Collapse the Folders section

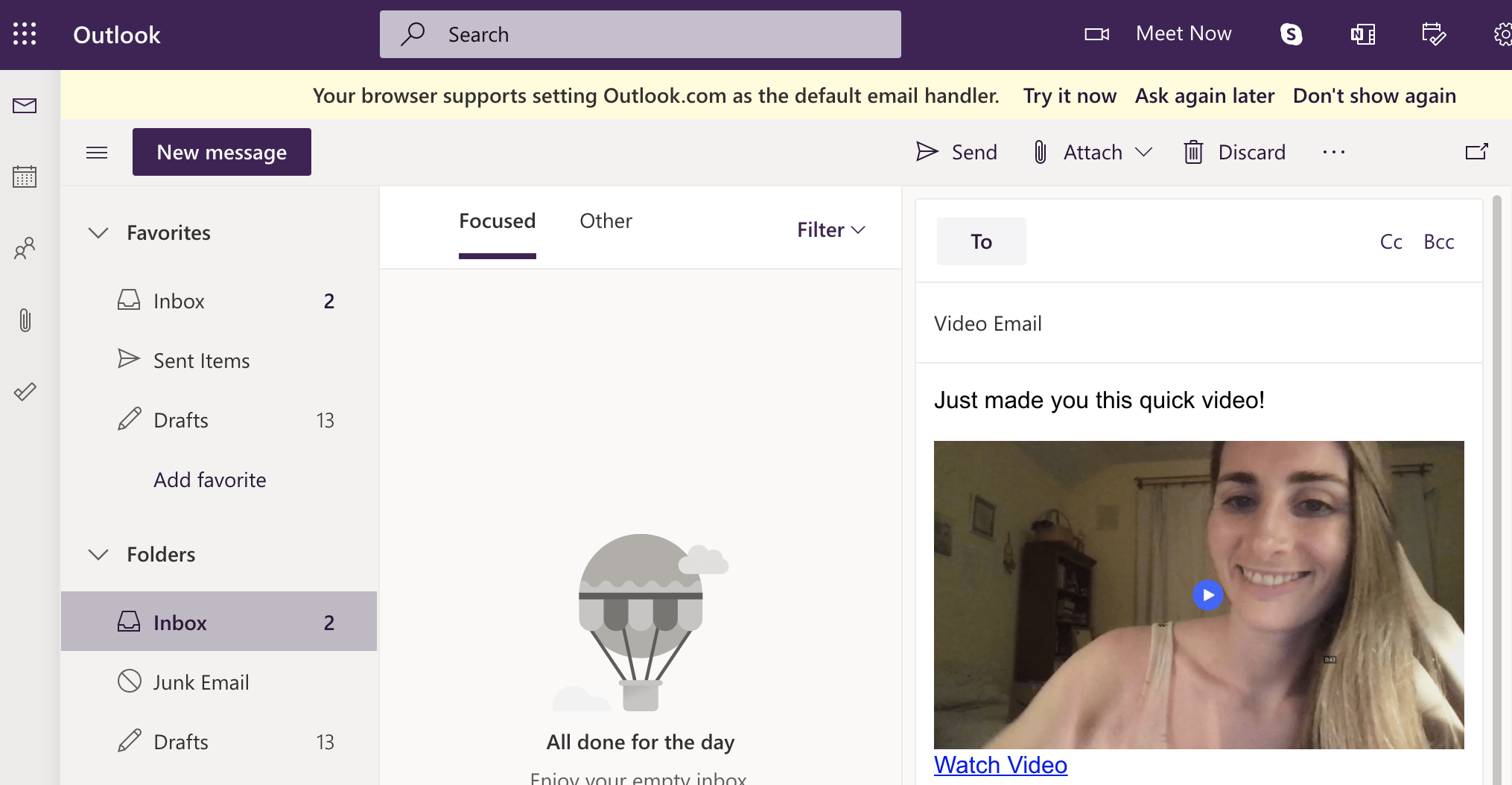98,554
